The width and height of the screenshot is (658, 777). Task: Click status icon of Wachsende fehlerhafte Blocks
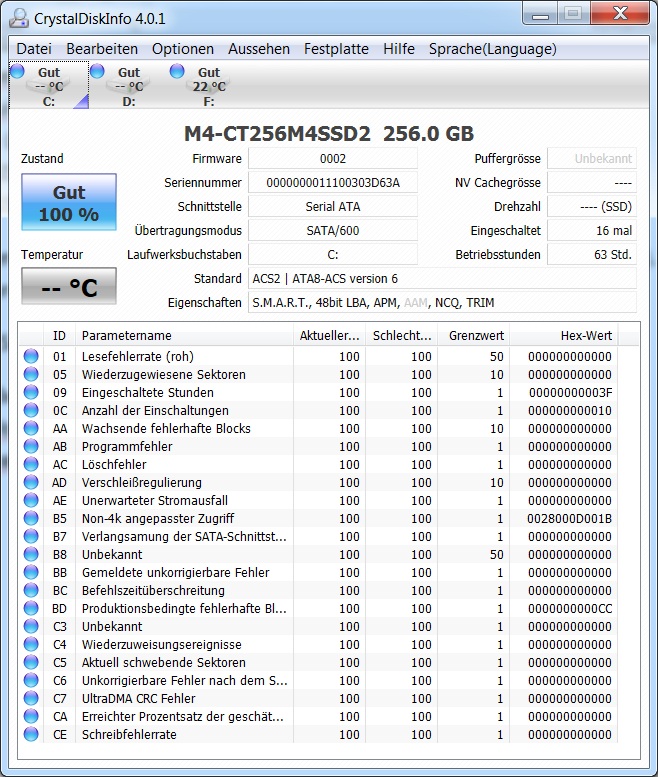click(31, 428)
